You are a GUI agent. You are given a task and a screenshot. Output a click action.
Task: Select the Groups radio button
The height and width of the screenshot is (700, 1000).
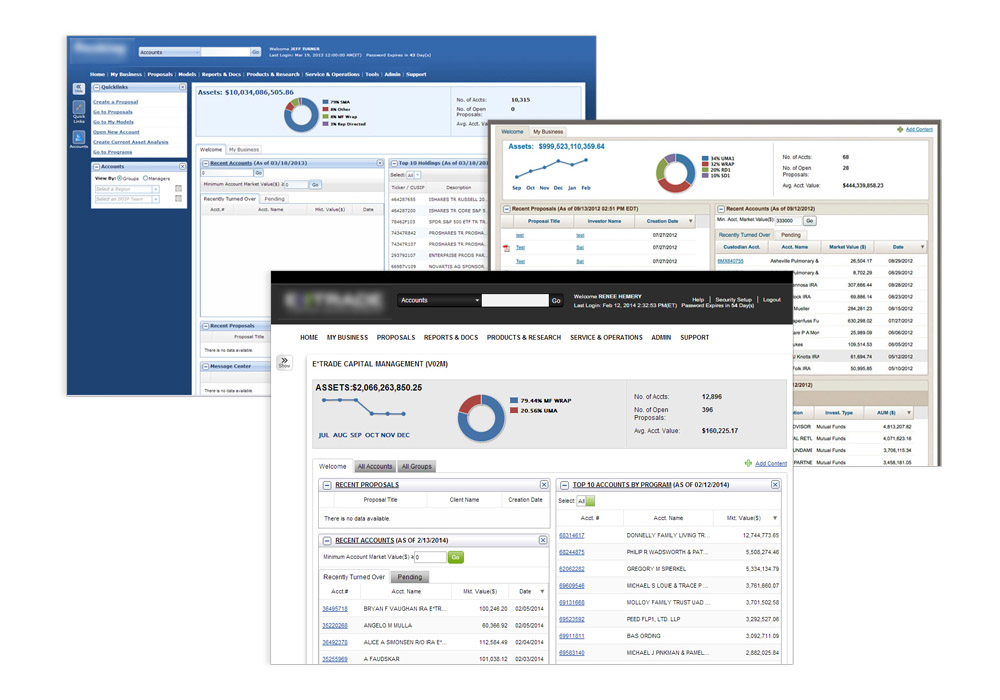119,179
